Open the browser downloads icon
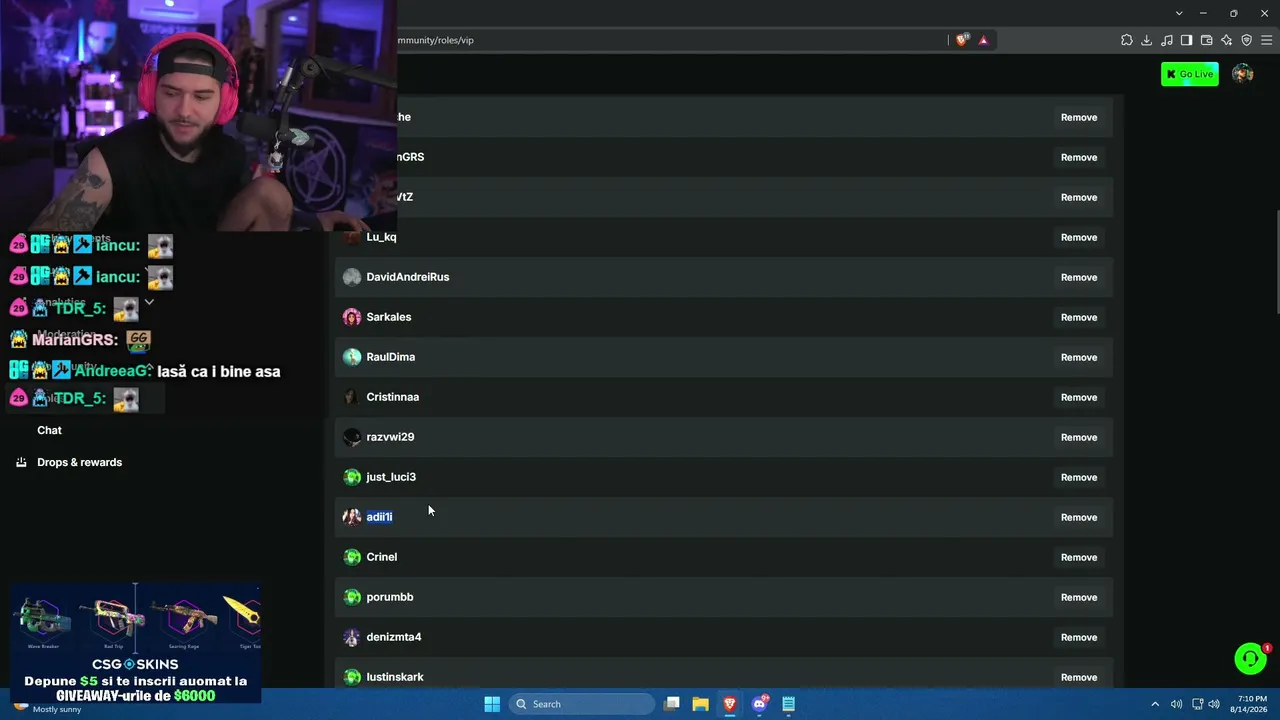1280x720 pixels. click(1147, 40)
